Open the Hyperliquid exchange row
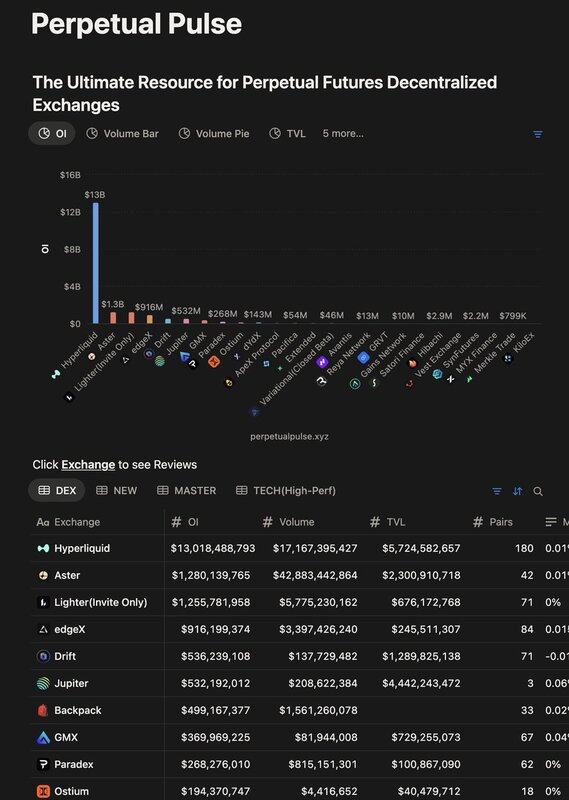The image size is (569, 800). tap(82, 548)
